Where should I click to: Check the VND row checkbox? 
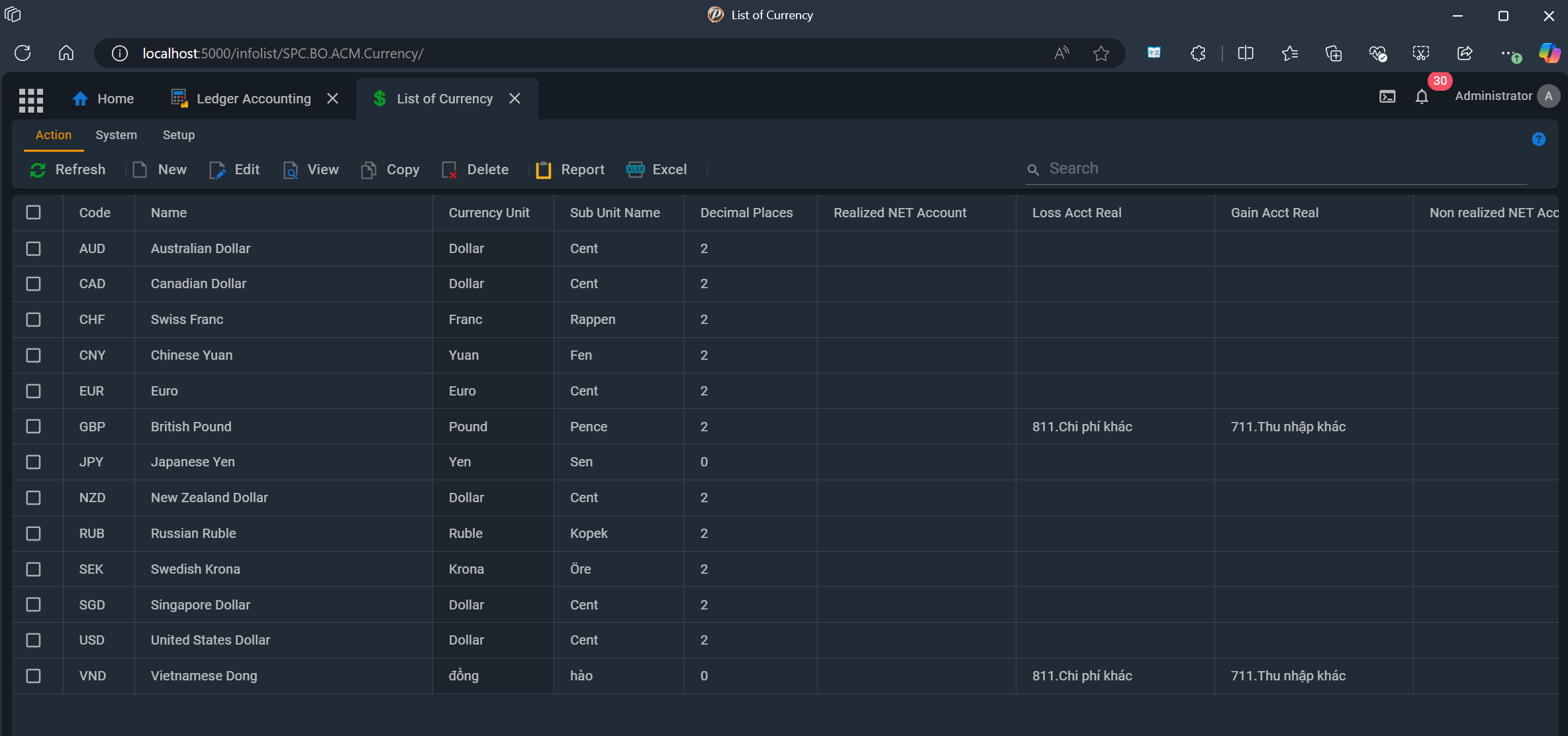pyautogui.click(x=33, y=676)
